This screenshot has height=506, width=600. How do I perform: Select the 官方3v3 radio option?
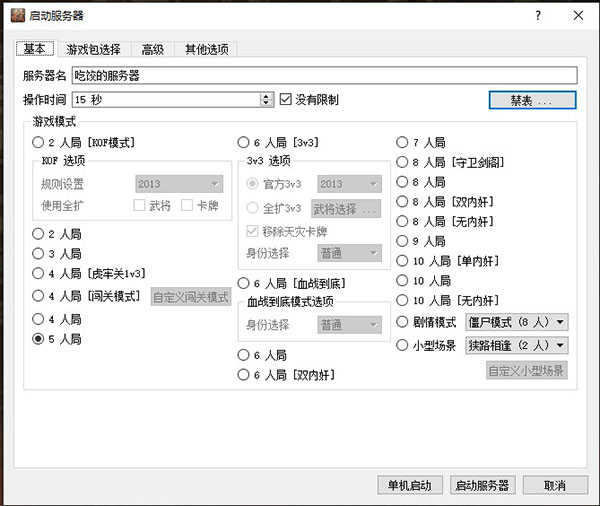(x=274, y=184)
